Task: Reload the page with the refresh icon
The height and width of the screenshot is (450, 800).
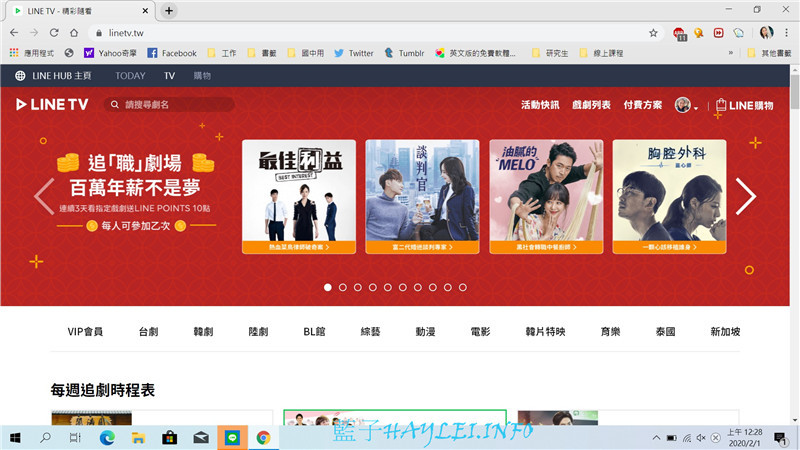Action: [54, 33]
